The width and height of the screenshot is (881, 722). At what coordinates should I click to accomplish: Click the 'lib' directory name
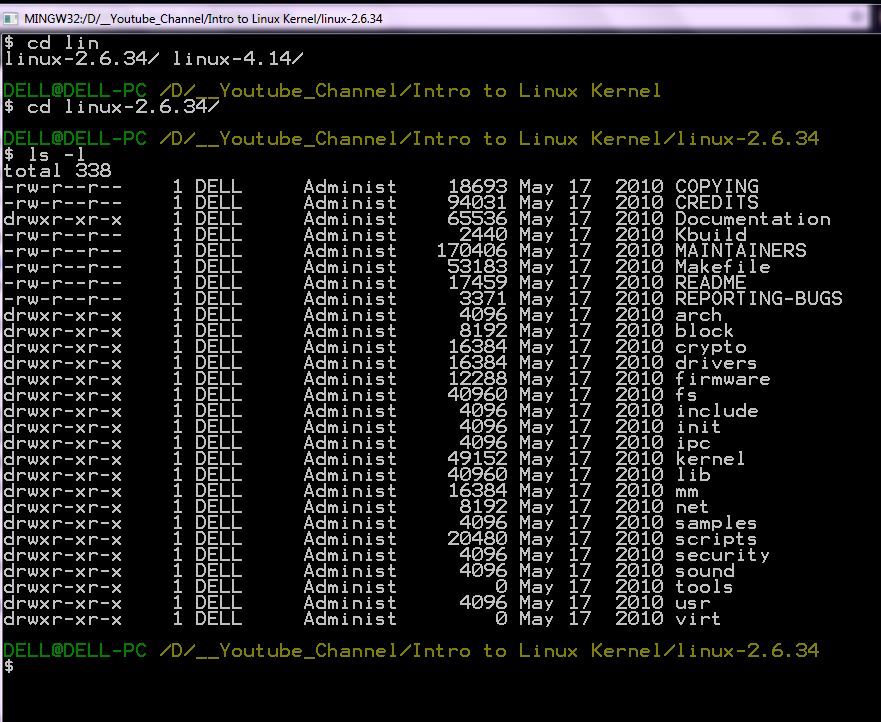point(693,475)
